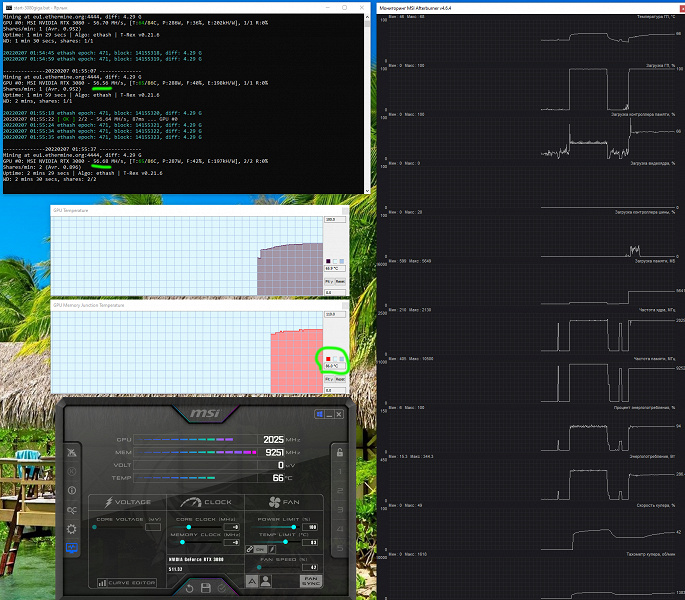
Task: Click the min Y value field of Memory Junction Temperature
Action: (335, 390)
